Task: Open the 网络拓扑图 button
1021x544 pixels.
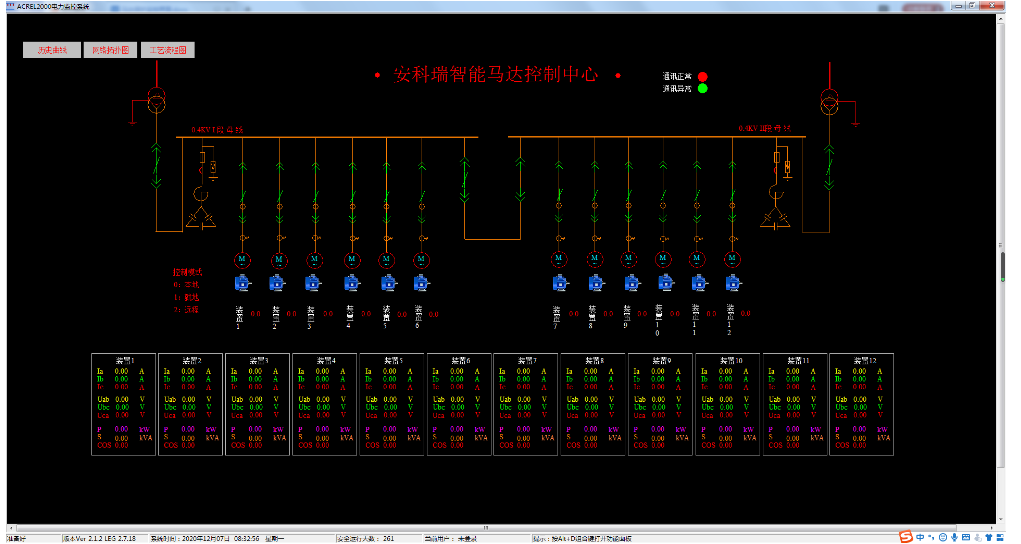Action: [x=110, y=49]
